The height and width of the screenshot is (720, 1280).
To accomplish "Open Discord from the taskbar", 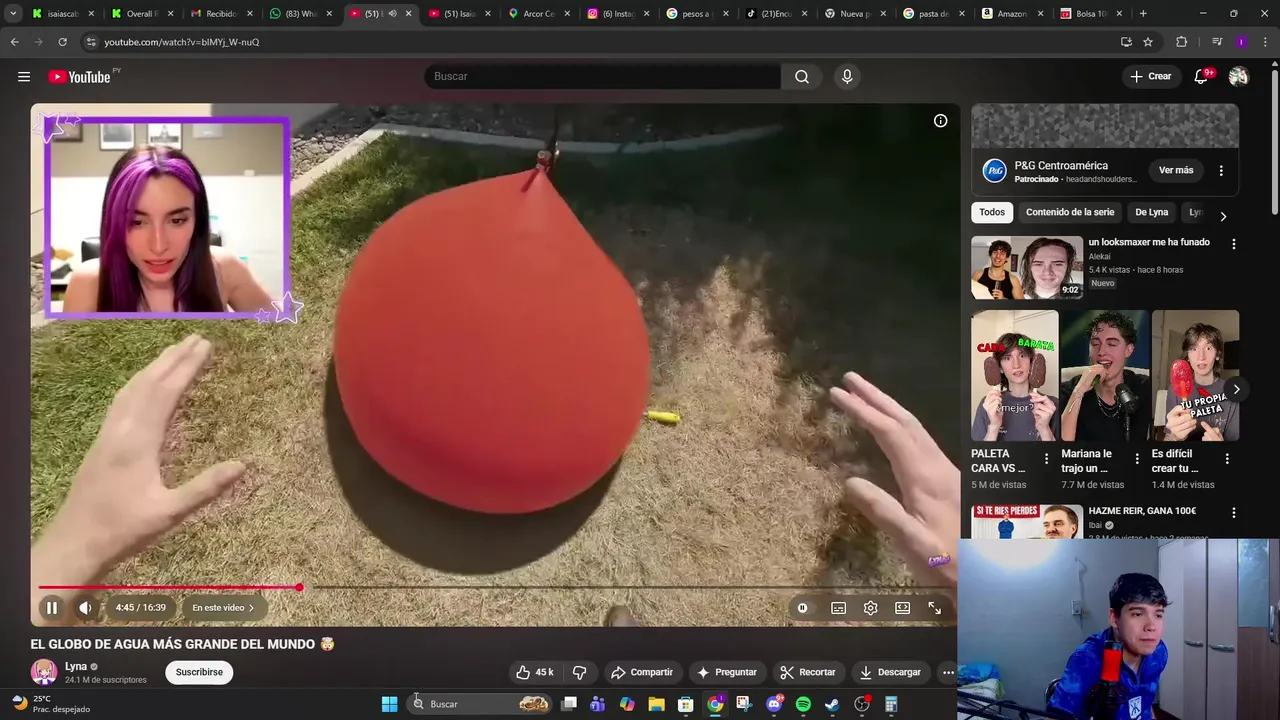I will 774,704.
